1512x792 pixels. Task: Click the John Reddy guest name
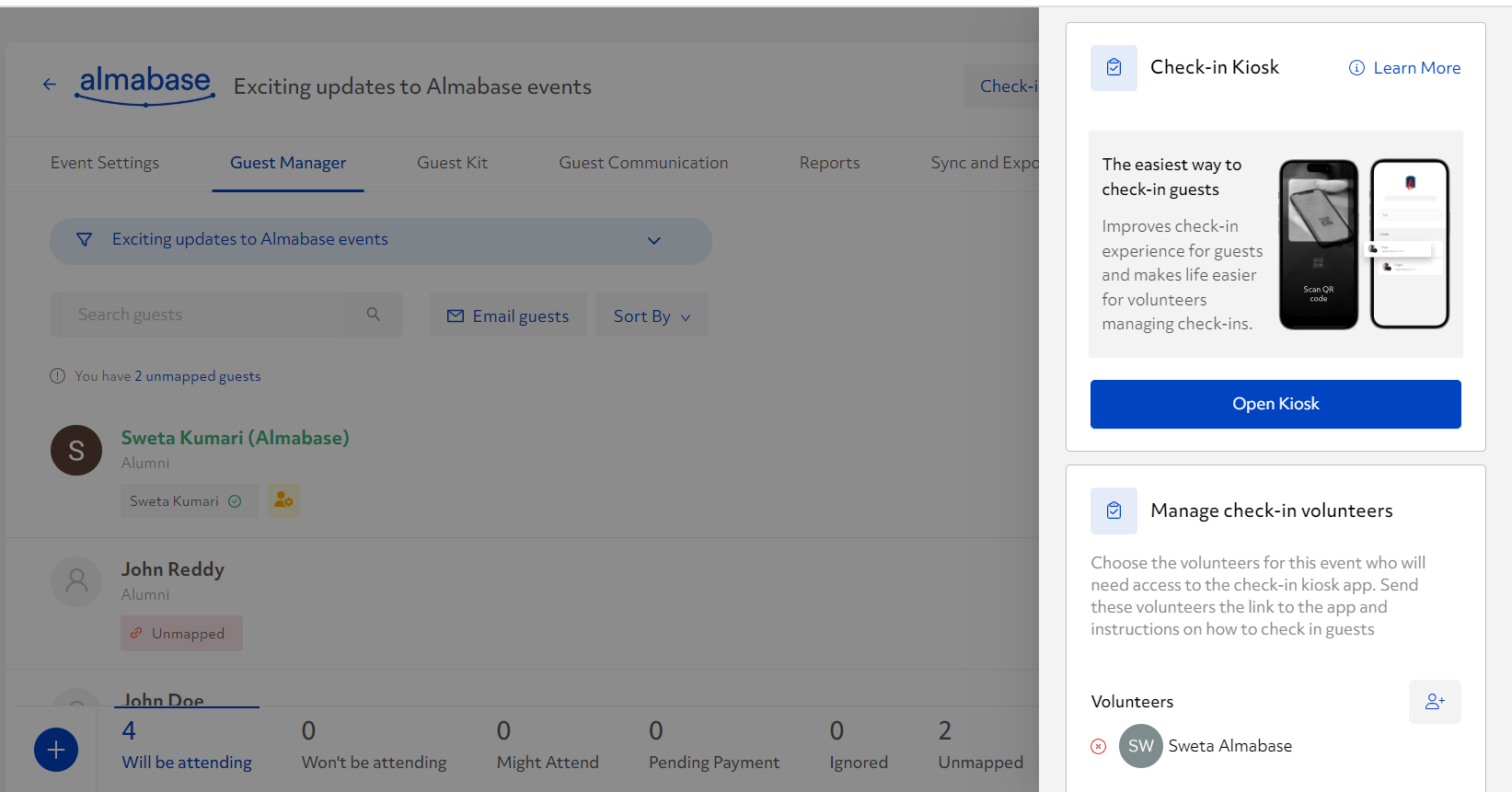pyautogui.click(x=173, y=569)
